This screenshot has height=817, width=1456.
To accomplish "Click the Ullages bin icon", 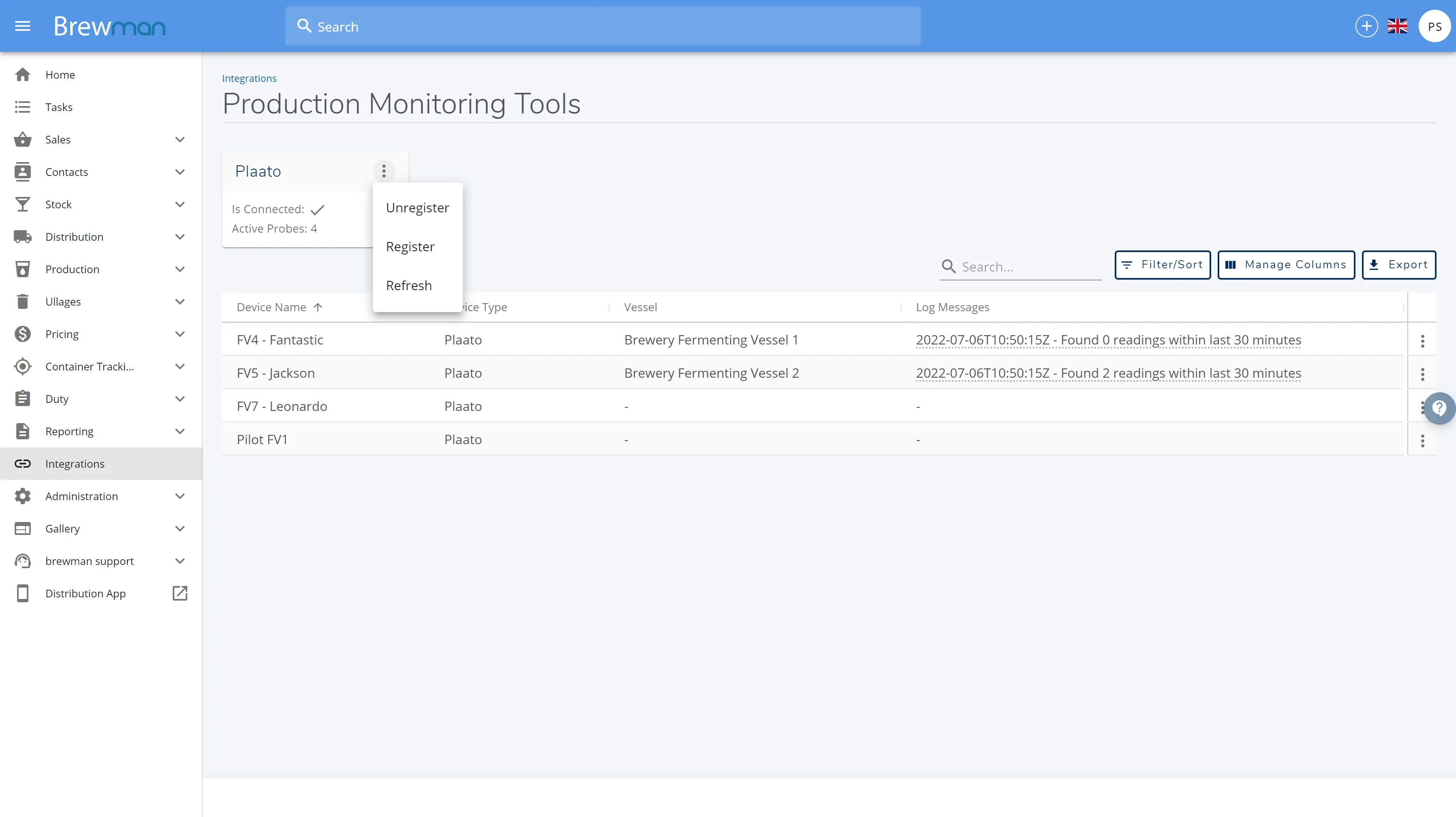I will (x=23, y=302).
